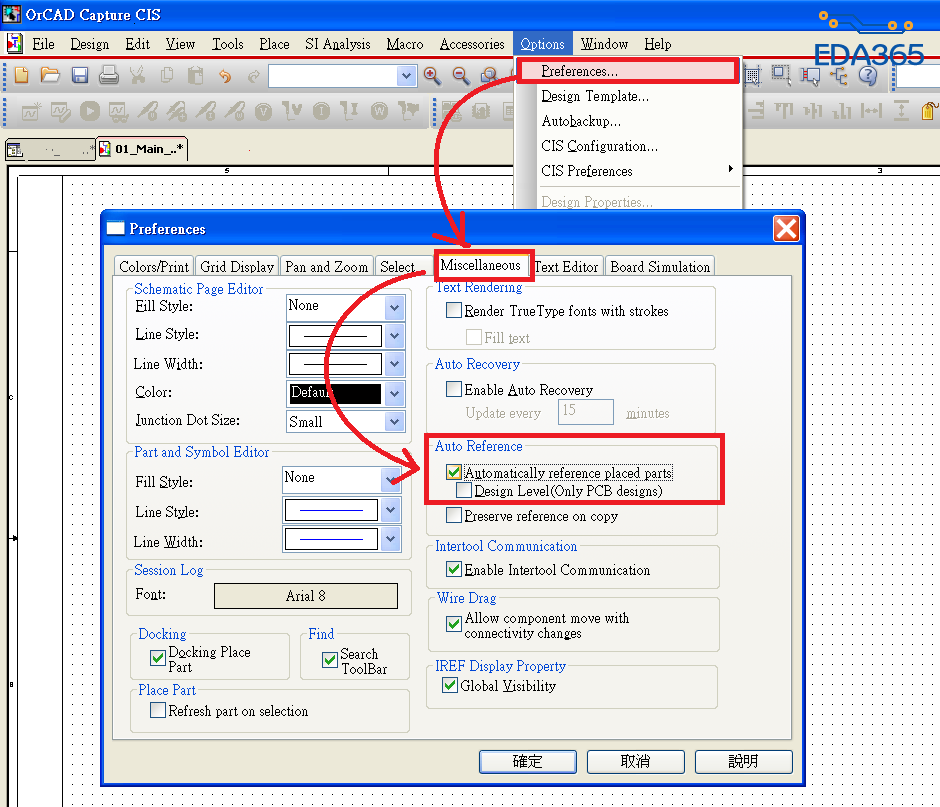Screen dimensions: 940x807
Task: Toggle Search ToolBar checkbox
Action: (x=330, y=660)
